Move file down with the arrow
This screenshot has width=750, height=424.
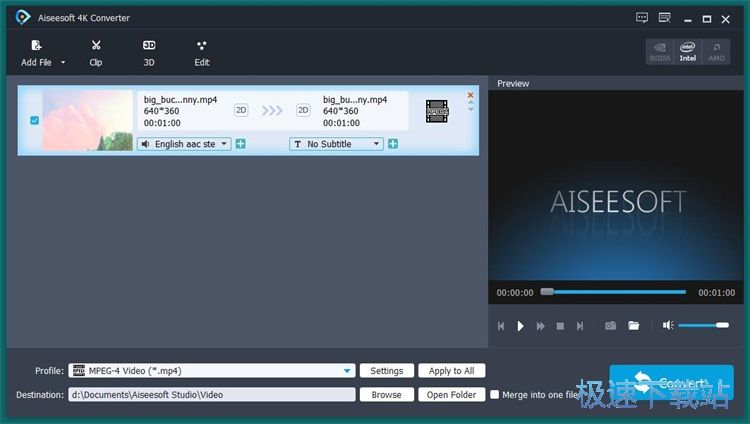tap(471, 109)
